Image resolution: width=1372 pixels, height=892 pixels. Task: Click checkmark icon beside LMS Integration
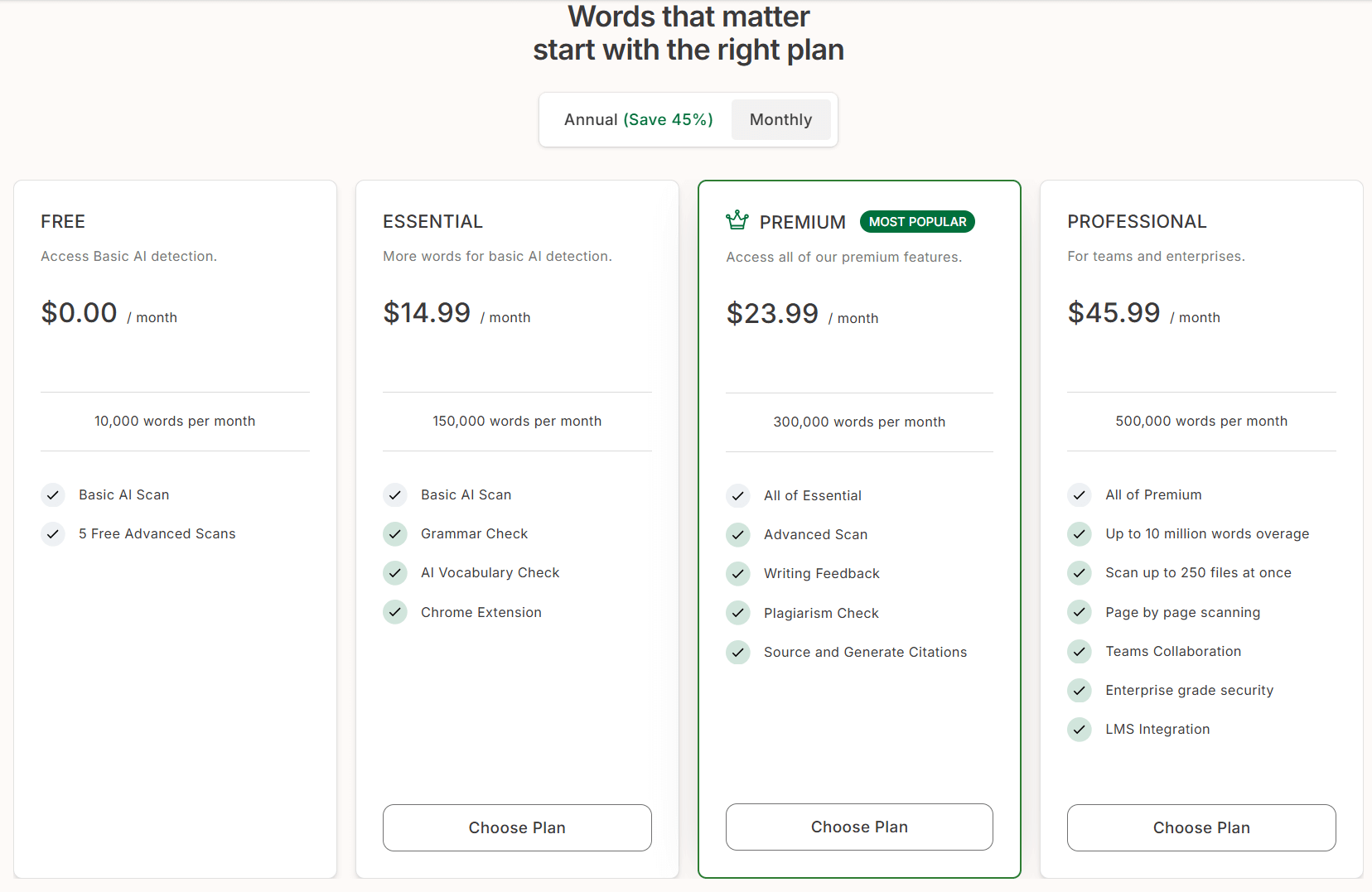(x=1079, y=730)
